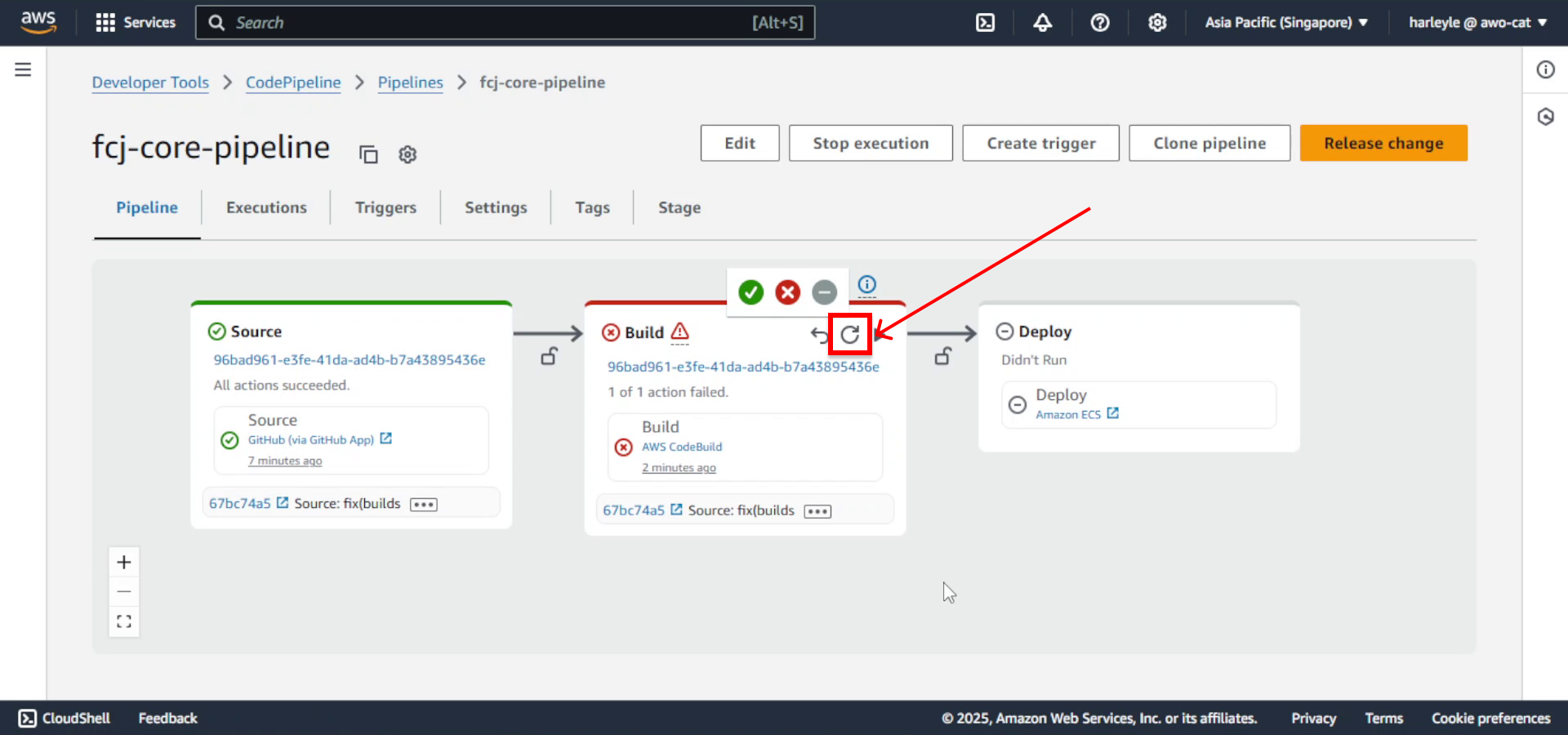Open CloudShell in the footer
Image resolution: width=1568 pixels, height=735 pixels.
[x=65, y=718]
